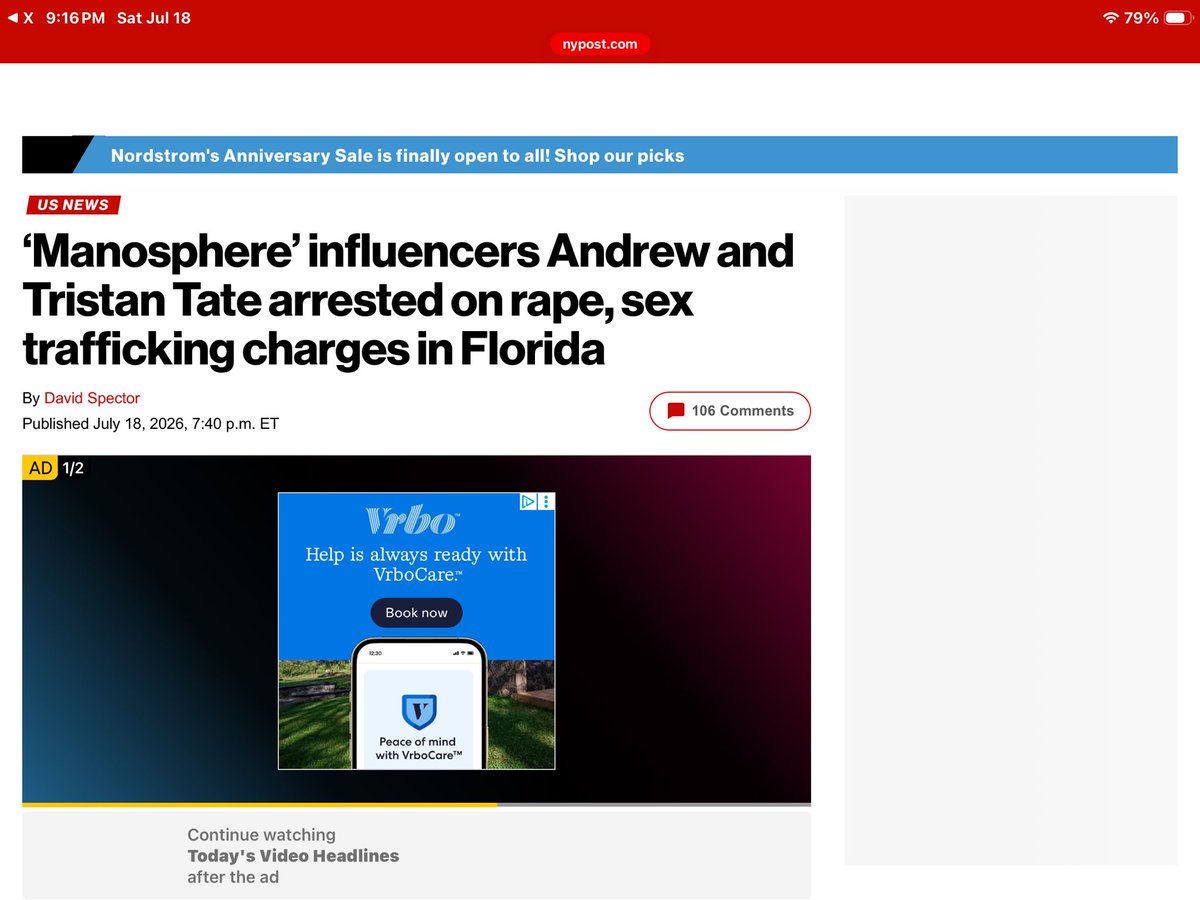
Task: Open the Vrbo ad options dots menu
Action: [x=546, y=502]
